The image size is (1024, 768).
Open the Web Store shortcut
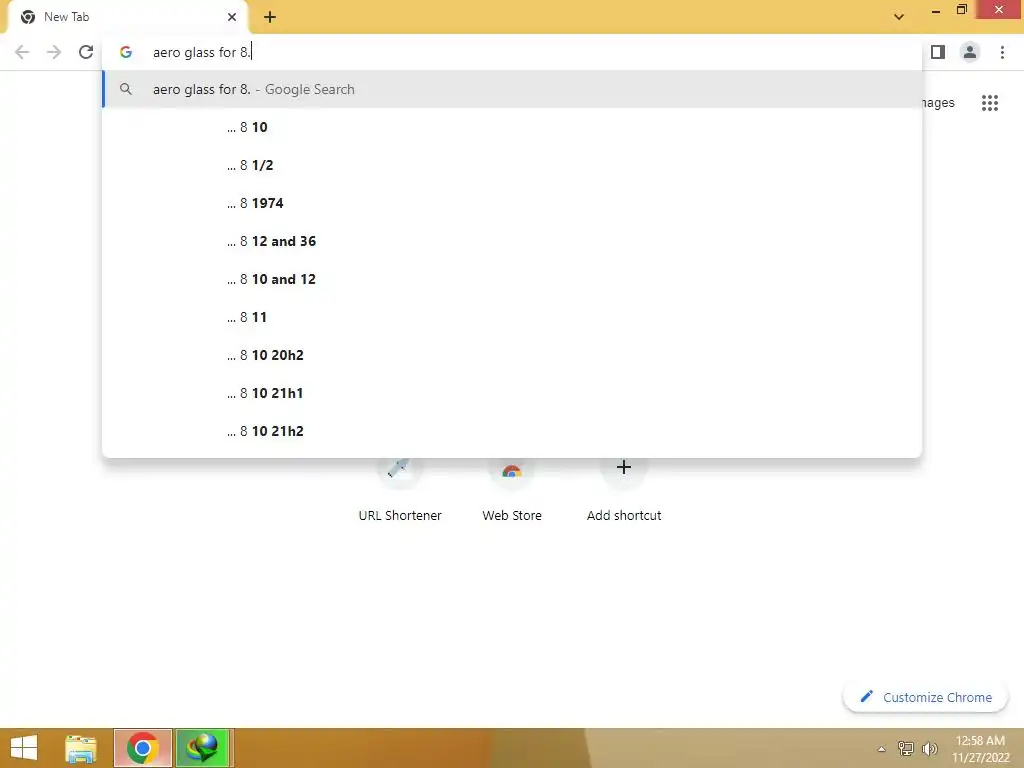(512, 493)
